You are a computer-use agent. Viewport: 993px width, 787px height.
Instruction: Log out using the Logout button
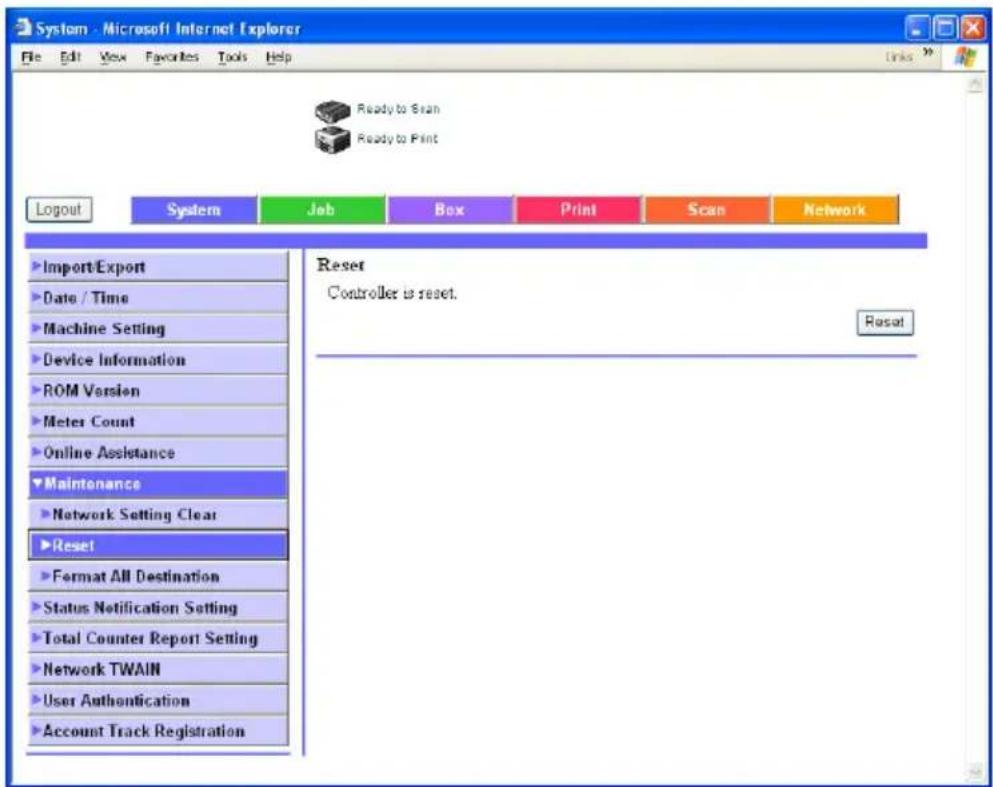click(x=59, y=210)
